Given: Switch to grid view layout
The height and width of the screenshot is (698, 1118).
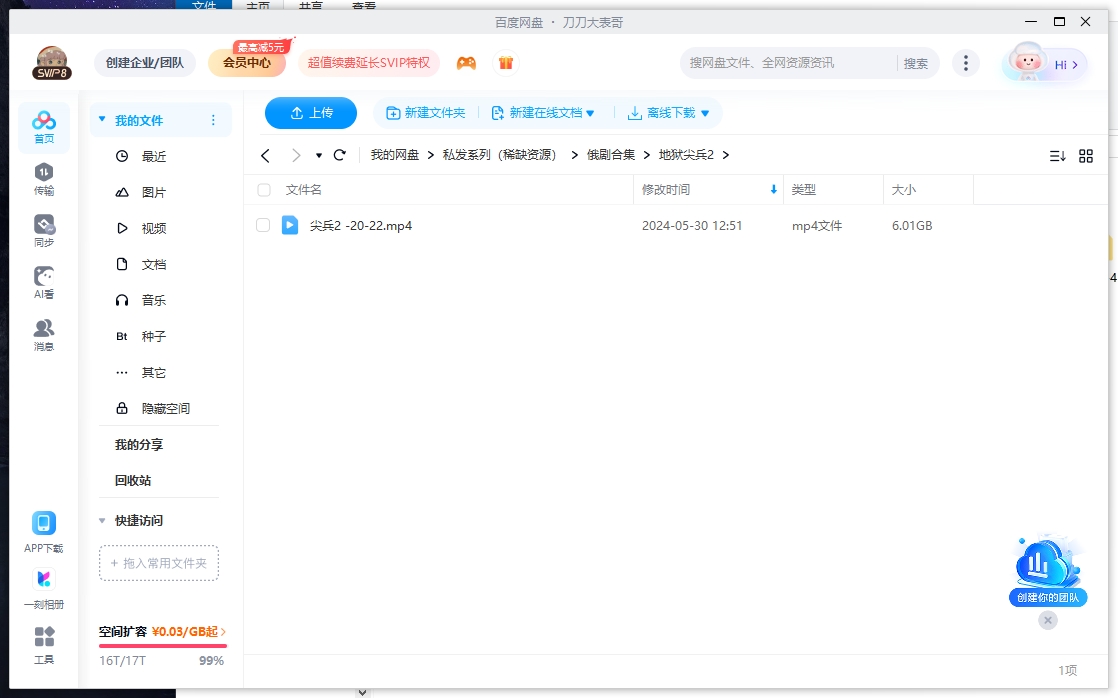Looking at the screenshot, I should (1087, 155).
